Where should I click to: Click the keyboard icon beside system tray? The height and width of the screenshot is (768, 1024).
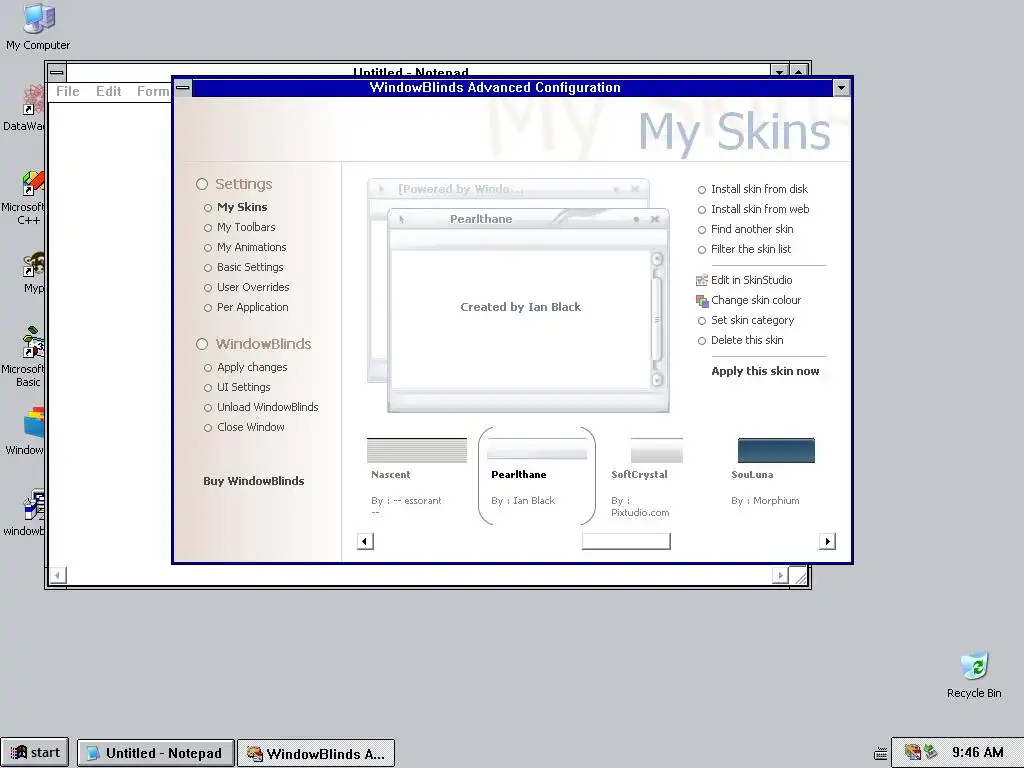tap(880, 753)
